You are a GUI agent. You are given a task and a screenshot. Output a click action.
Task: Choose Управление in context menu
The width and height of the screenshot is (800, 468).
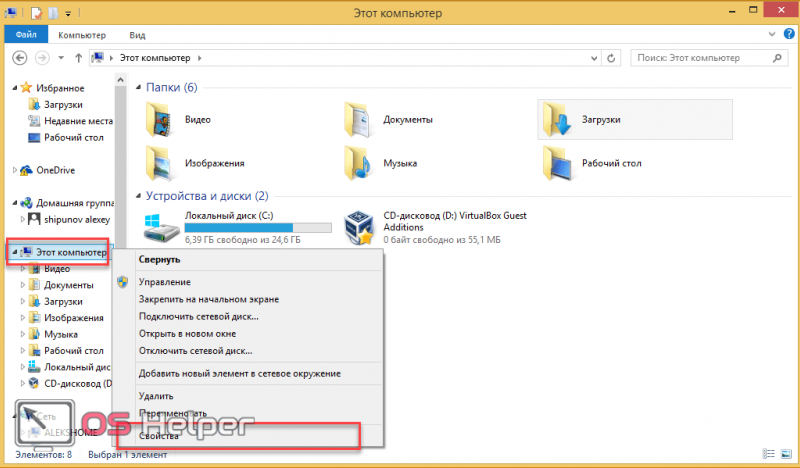coord(249,282)
